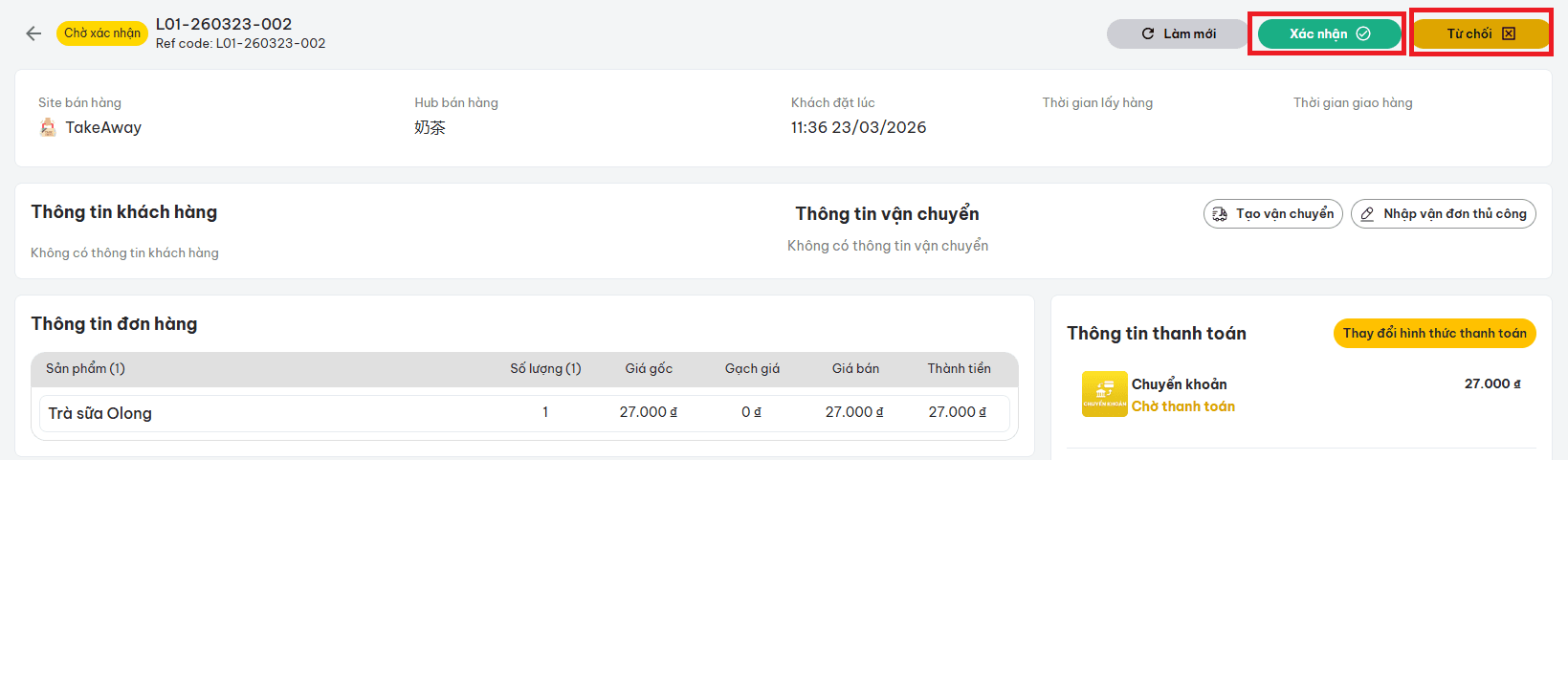Image resolution: width=1568 pixels, height=679 pixels.
Task: Click the TakeAway site name
Action: [x=103, y=127]
